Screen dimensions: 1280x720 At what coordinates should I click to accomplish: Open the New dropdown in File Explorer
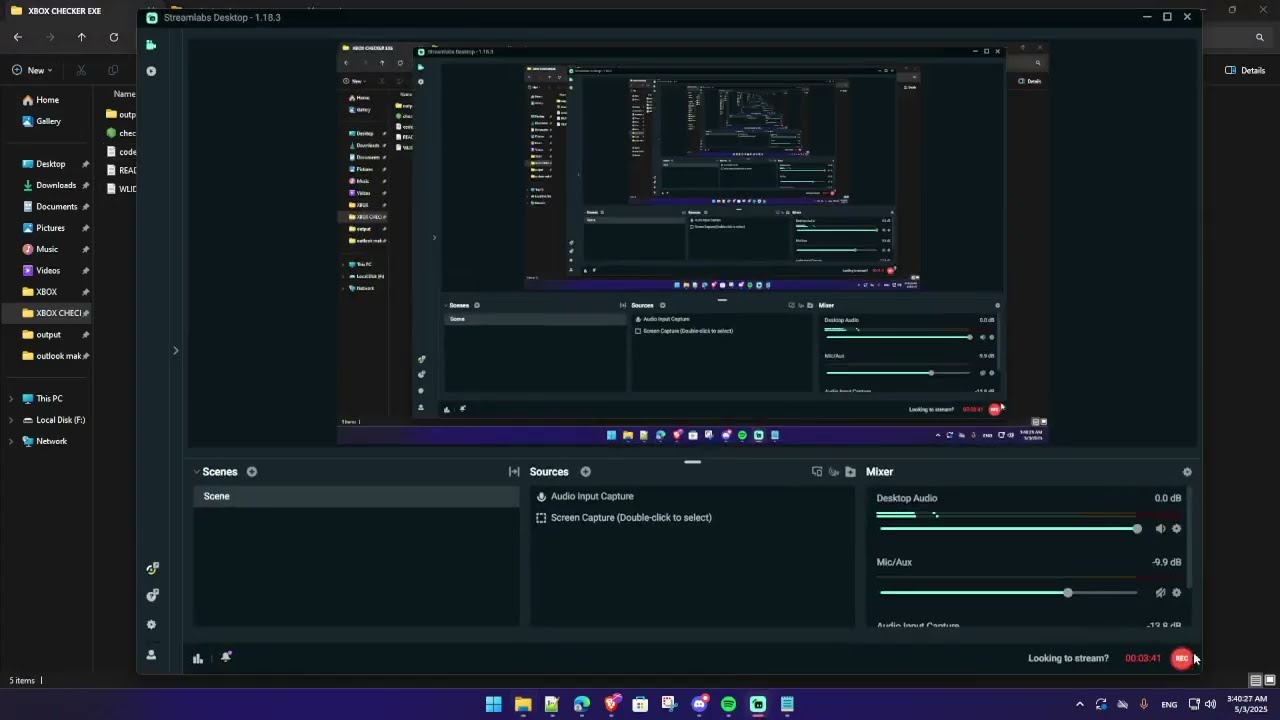[32, 70]
